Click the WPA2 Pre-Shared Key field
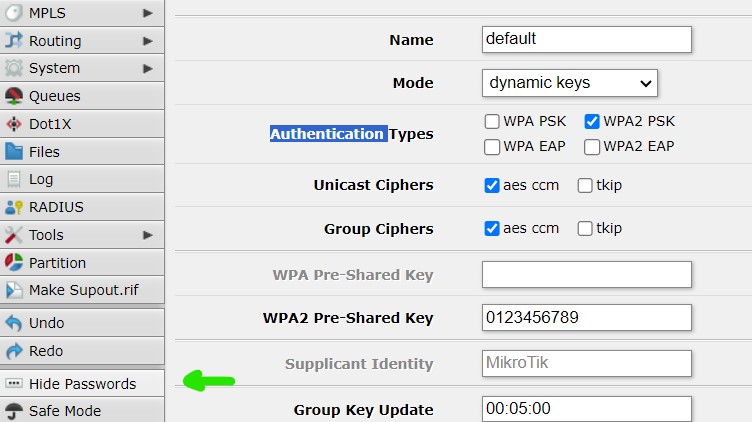752x422 pixels. tap(587, 317)
